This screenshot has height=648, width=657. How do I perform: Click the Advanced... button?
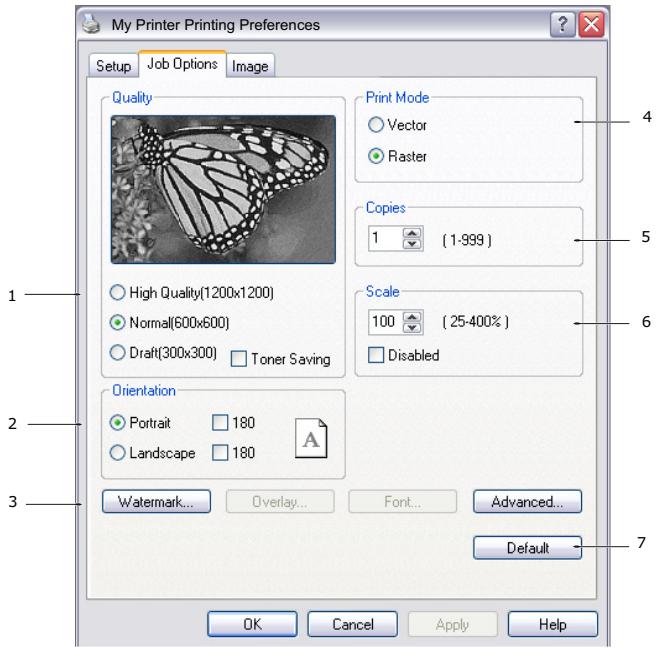coord(528,501)
